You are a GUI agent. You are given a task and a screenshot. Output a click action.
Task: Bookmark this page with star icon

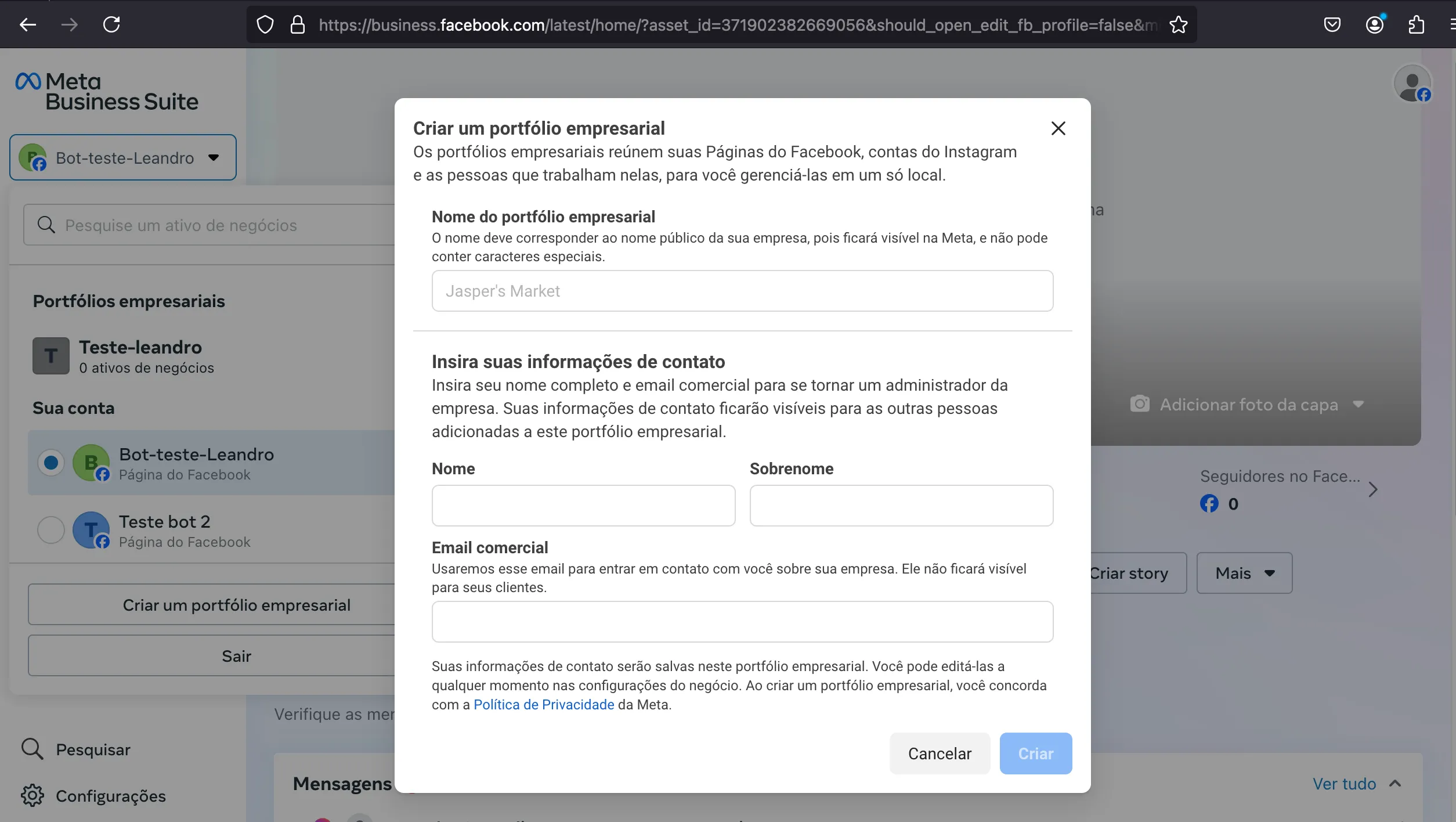1178,24
